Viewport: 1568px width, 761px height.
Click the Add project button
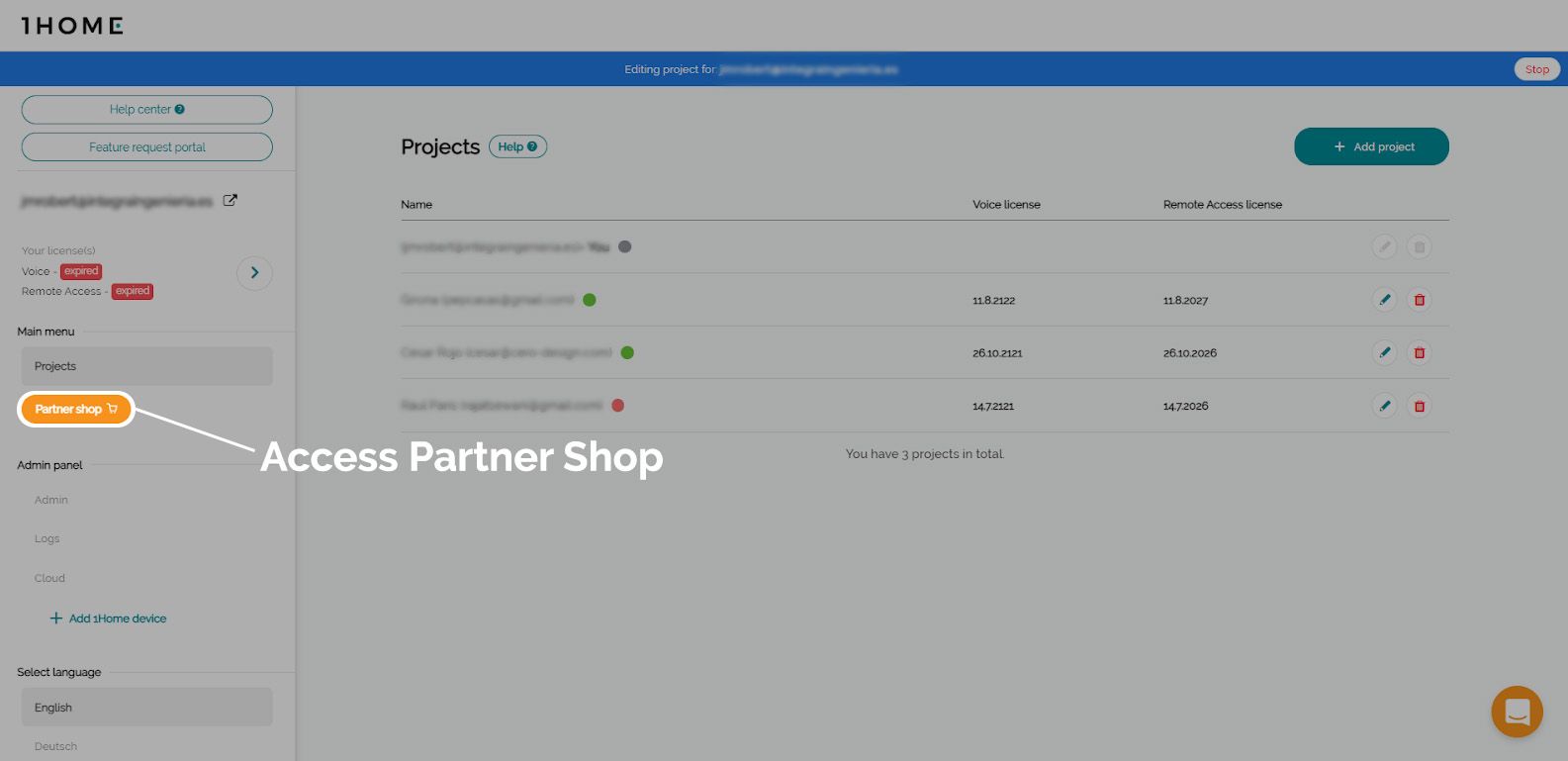pyautogui.click(x=1371, y=146)
